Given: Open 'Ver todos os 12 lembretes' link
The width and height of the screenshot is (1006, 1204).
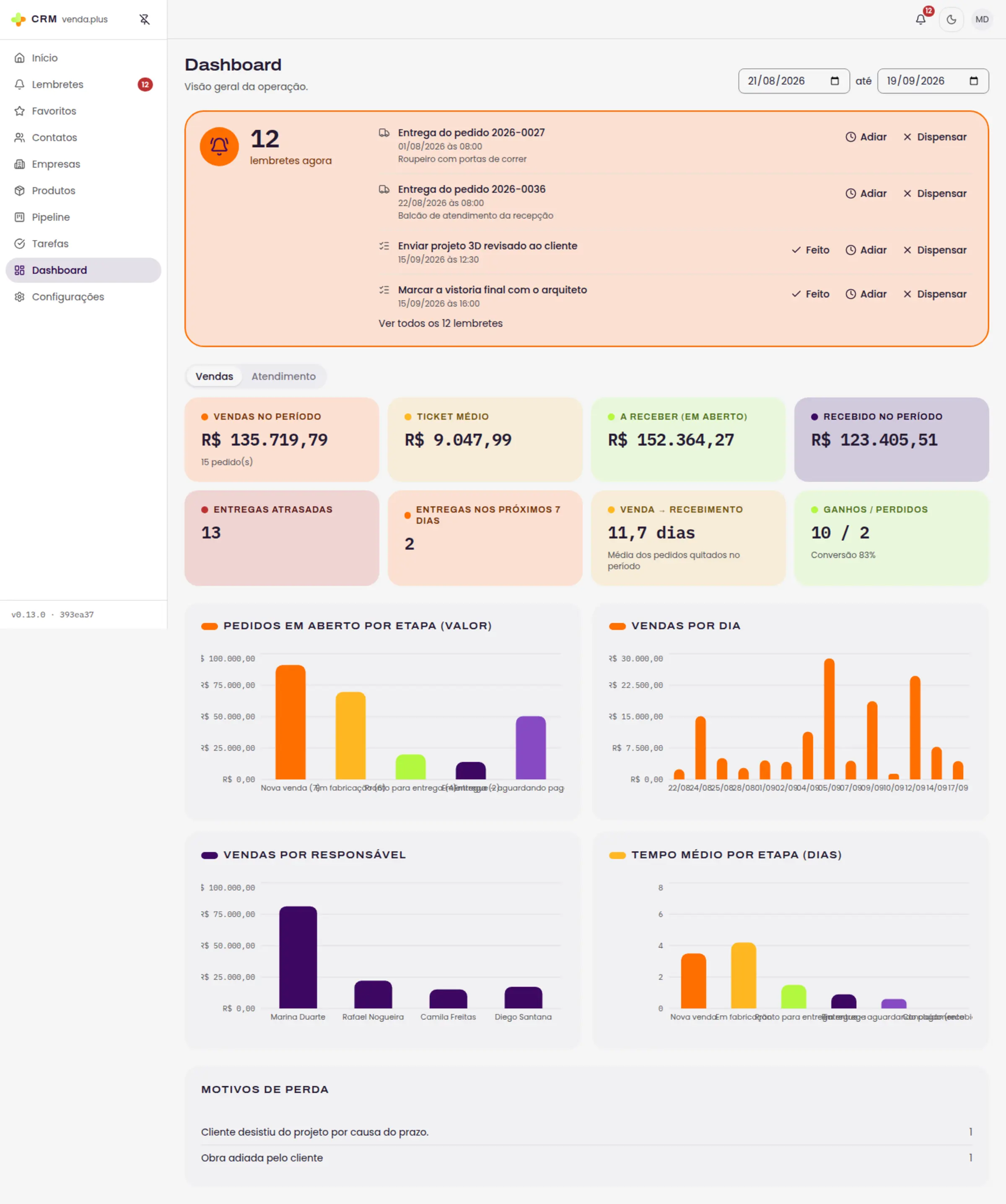Looking at the screenshot, I should tap(441, 324).
